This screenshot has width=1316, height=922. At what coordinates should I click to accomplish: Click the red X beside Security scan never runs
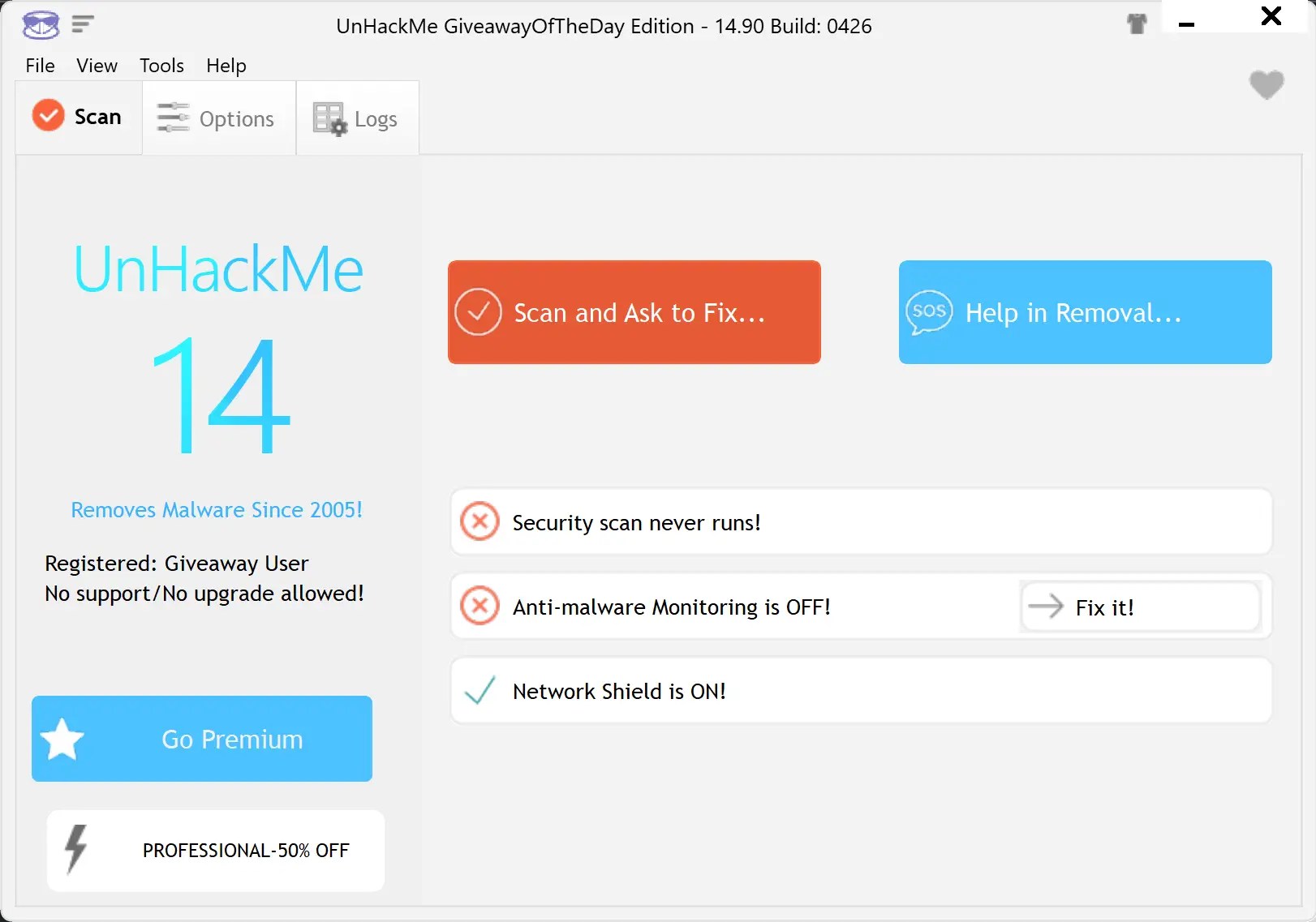click(480, 522)
